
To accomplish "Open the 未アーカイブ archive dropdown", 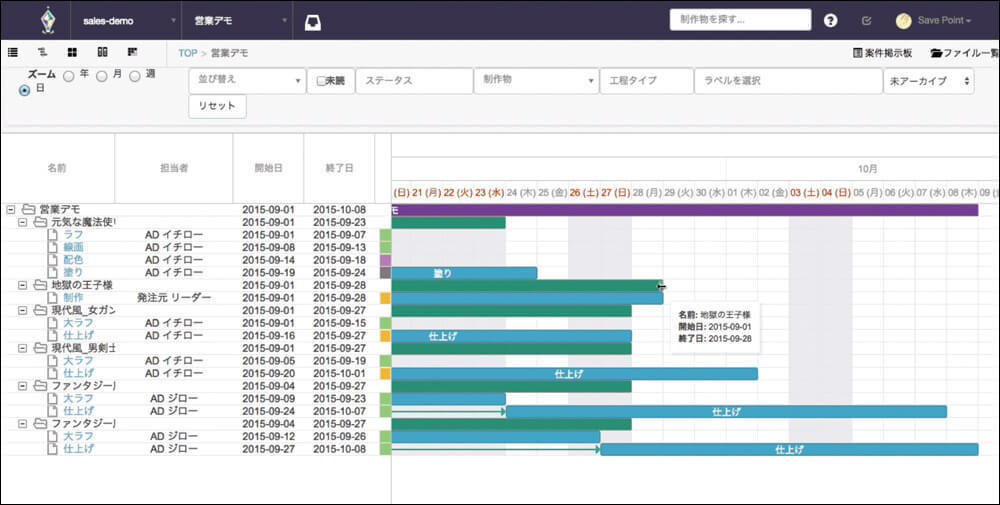I will coord(929,81).
